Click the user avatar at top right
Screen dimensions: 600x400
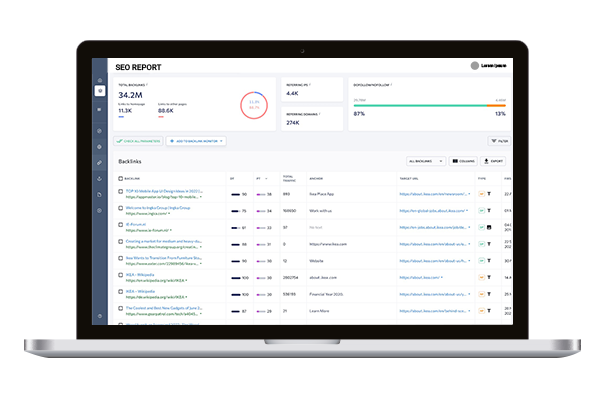coord(472,66)
